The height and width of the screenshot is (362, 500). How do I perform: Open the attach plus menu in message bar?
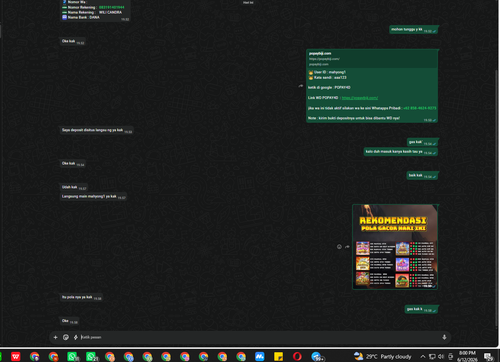(55, 337)
